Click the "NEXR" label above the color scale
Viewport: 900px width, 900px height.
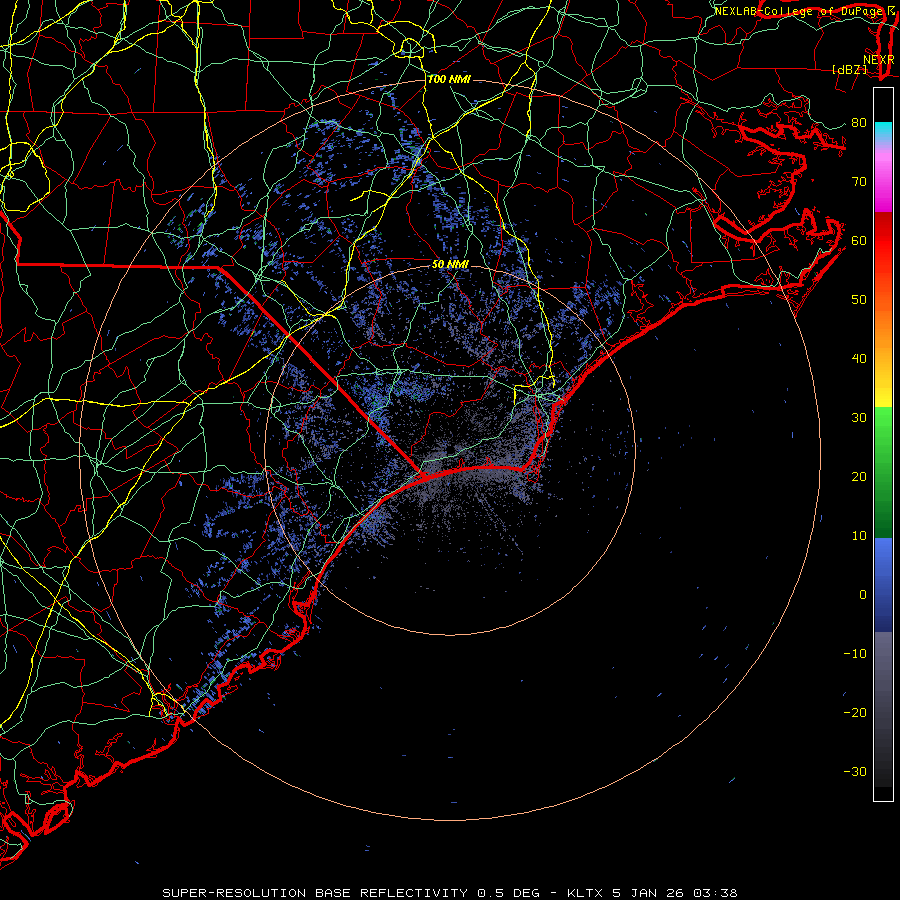pos(878,60)
